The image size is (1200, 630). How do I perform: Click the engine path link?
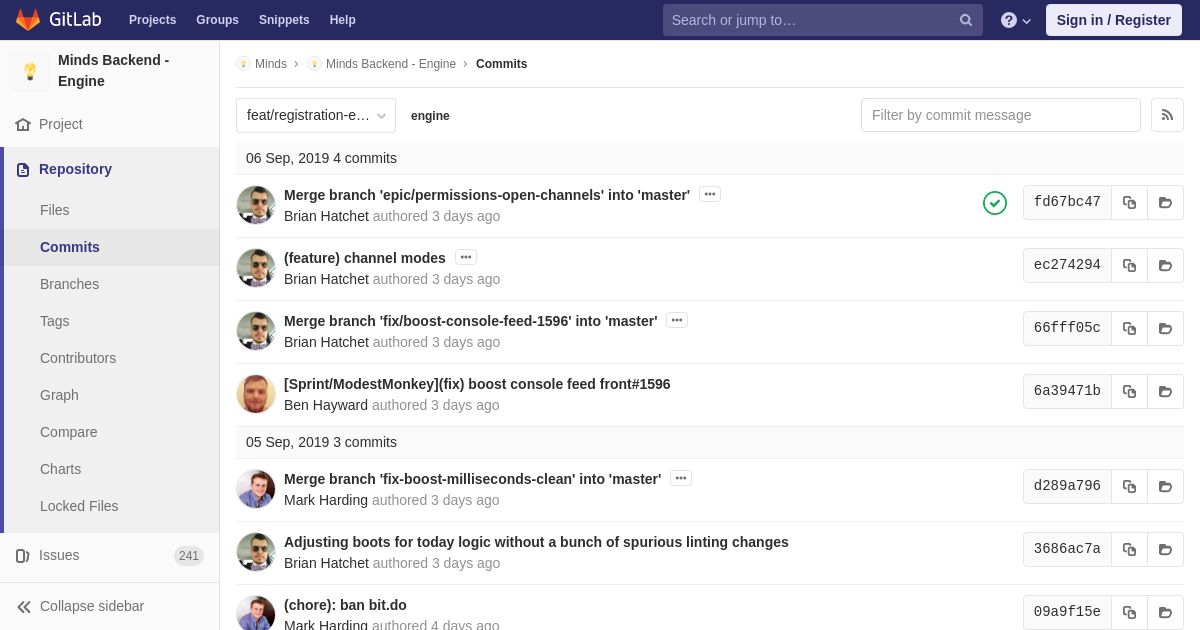430,116
